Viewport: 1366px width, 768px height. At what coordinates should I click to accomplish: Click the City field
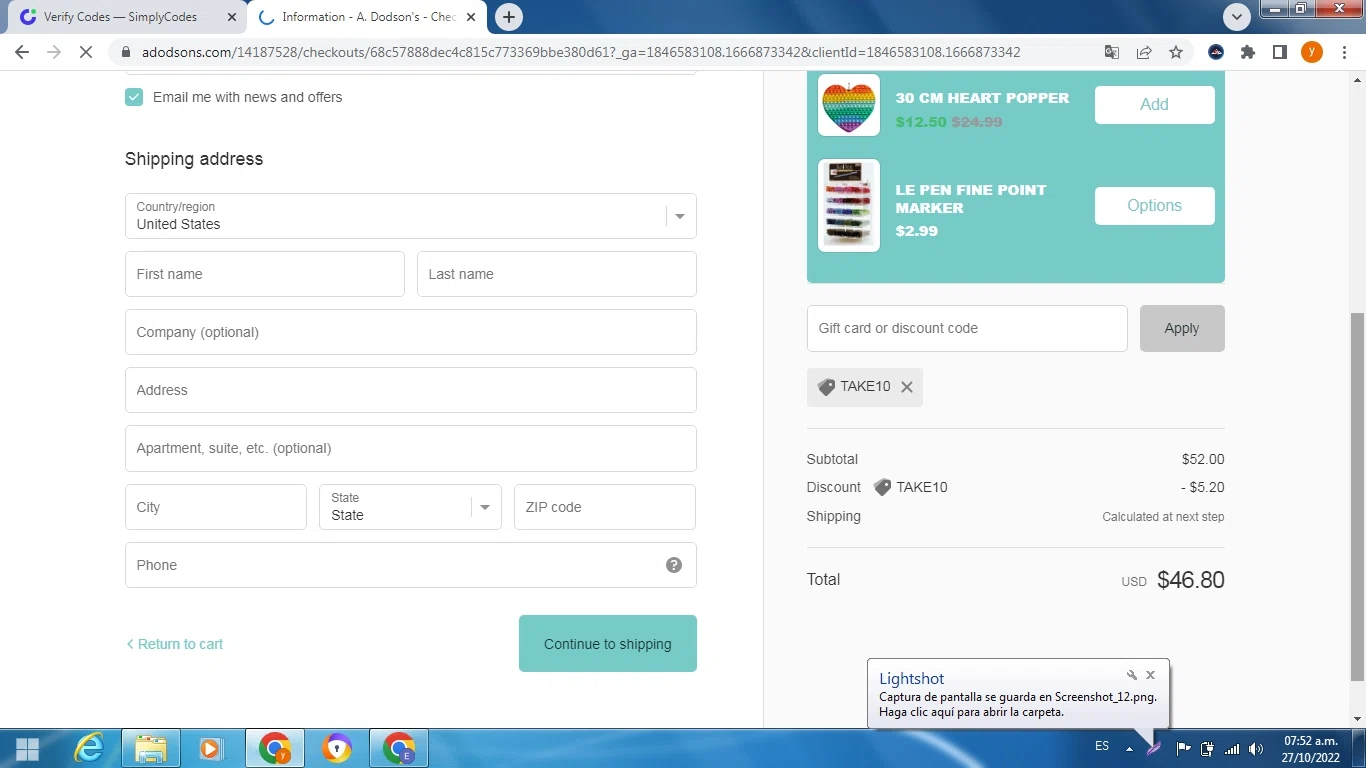click(215, 507)
